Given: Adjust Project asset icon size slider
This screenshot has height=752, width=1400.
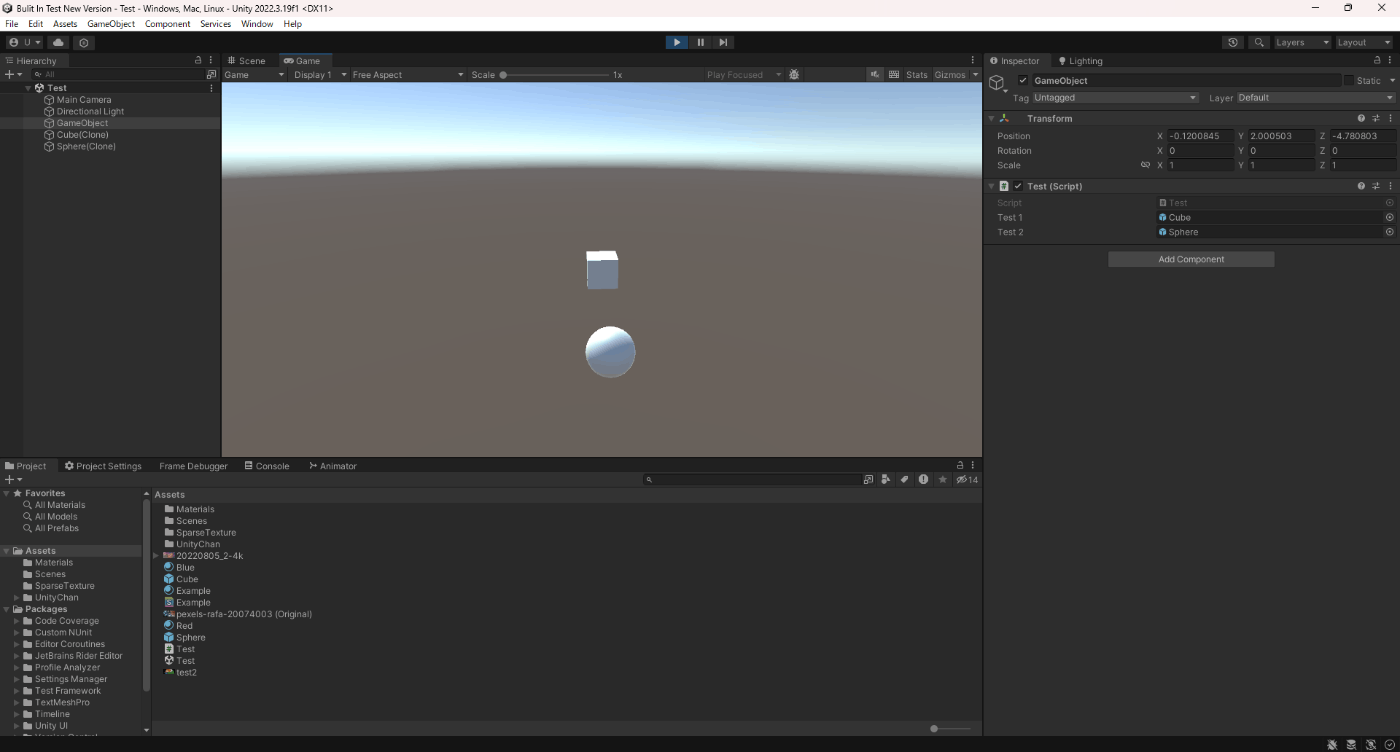Looking at the screenshot, I should (x=950, y=728).
